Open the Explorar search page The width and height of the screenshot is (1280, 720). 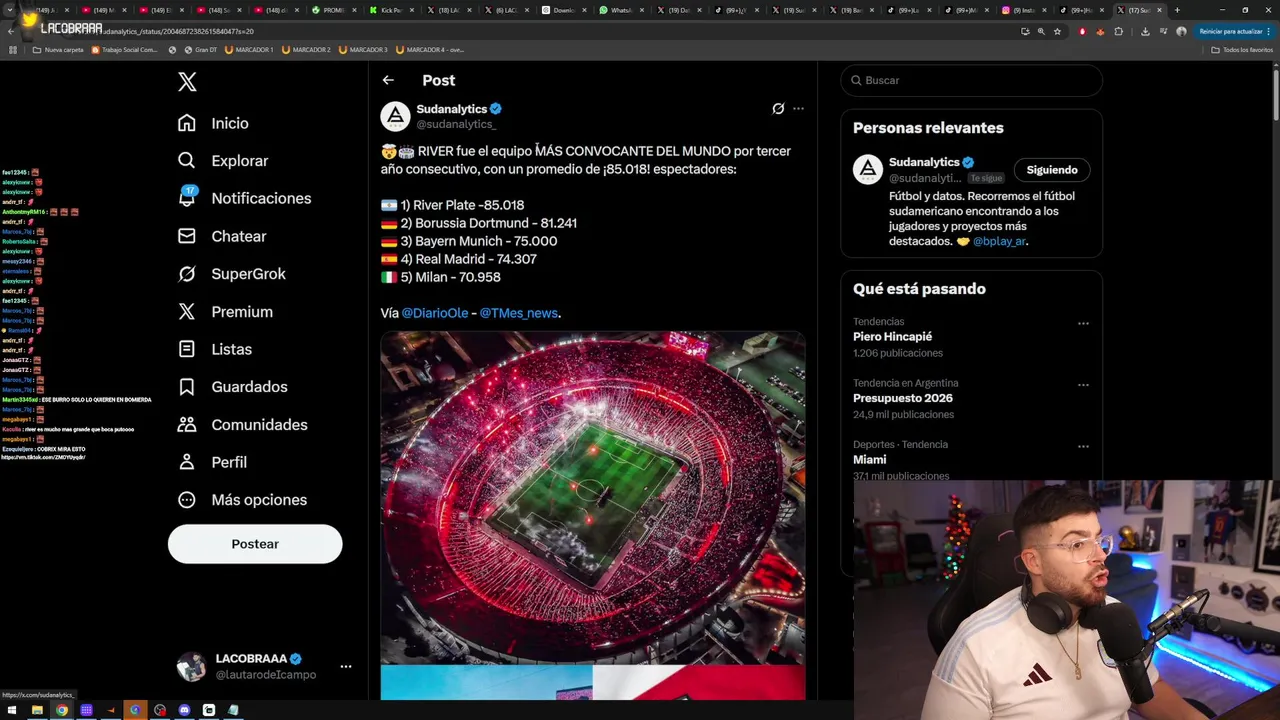click(x=222, y=161)
